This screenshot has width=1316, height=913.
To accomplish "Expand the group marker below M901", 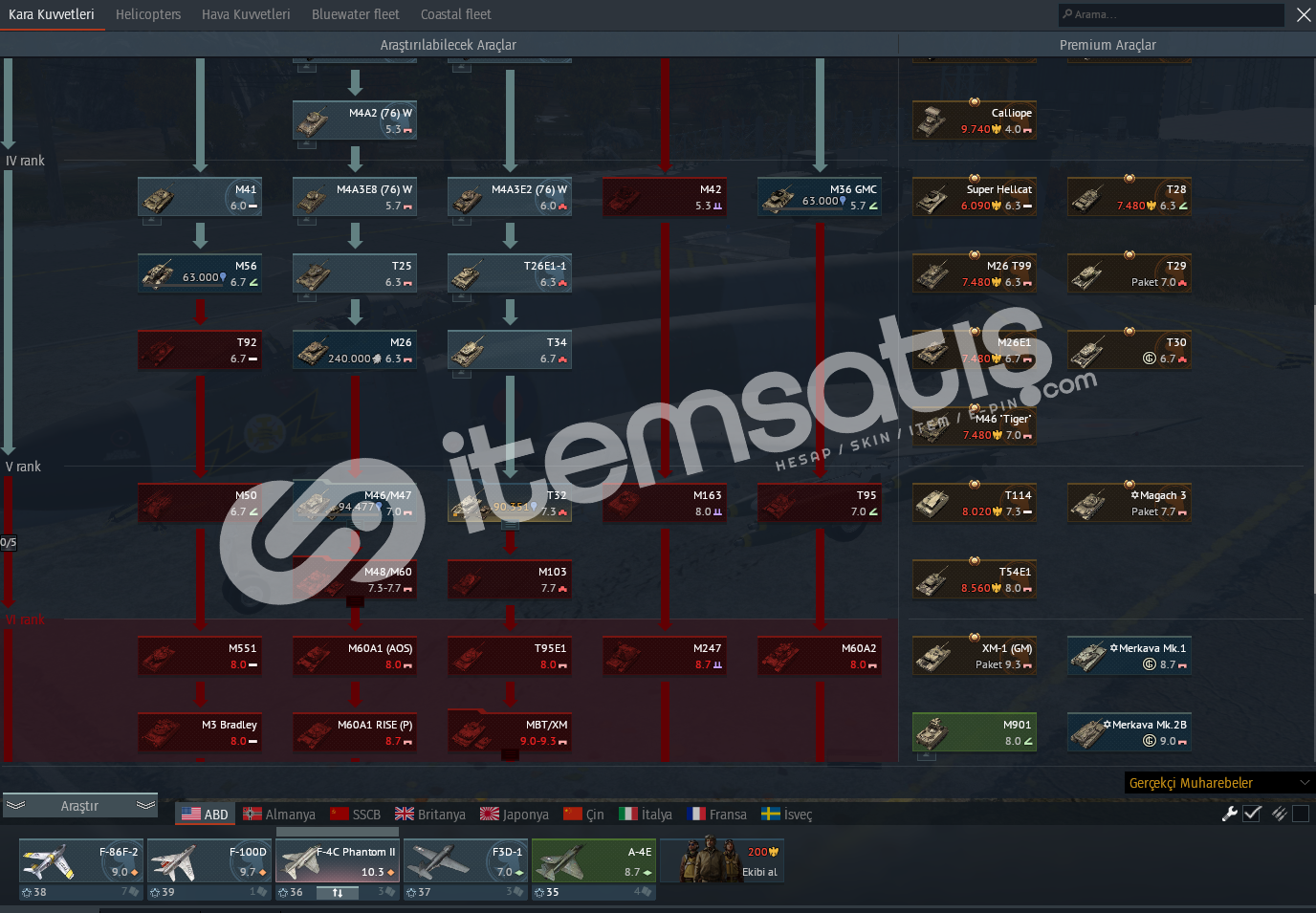I will click(927, 756).
